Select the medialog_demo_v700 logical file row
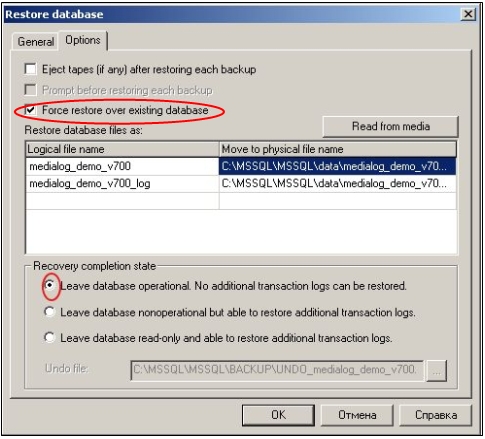Screen dimensions: 485x439 122,166
